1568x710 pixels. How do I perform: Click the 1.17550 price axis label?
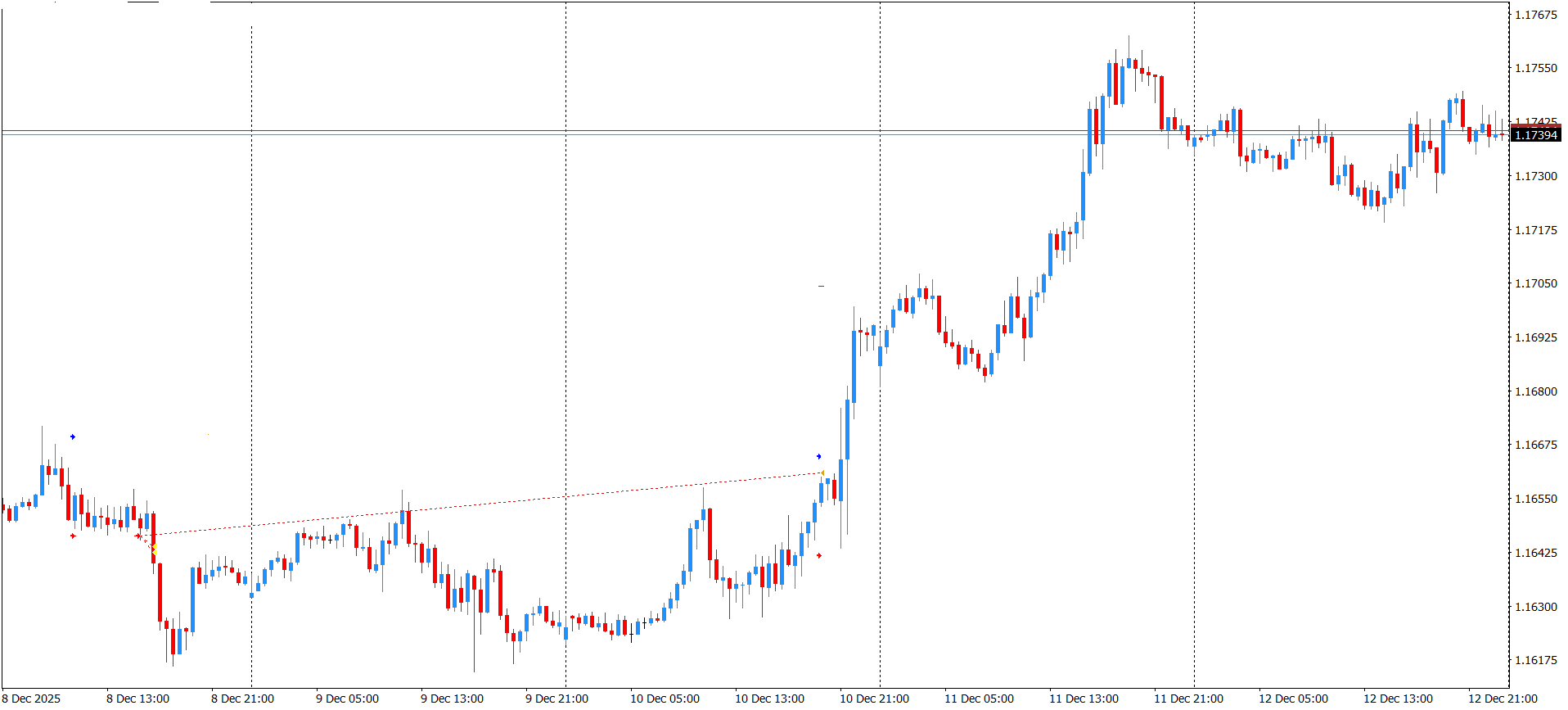coord(1536,68)
